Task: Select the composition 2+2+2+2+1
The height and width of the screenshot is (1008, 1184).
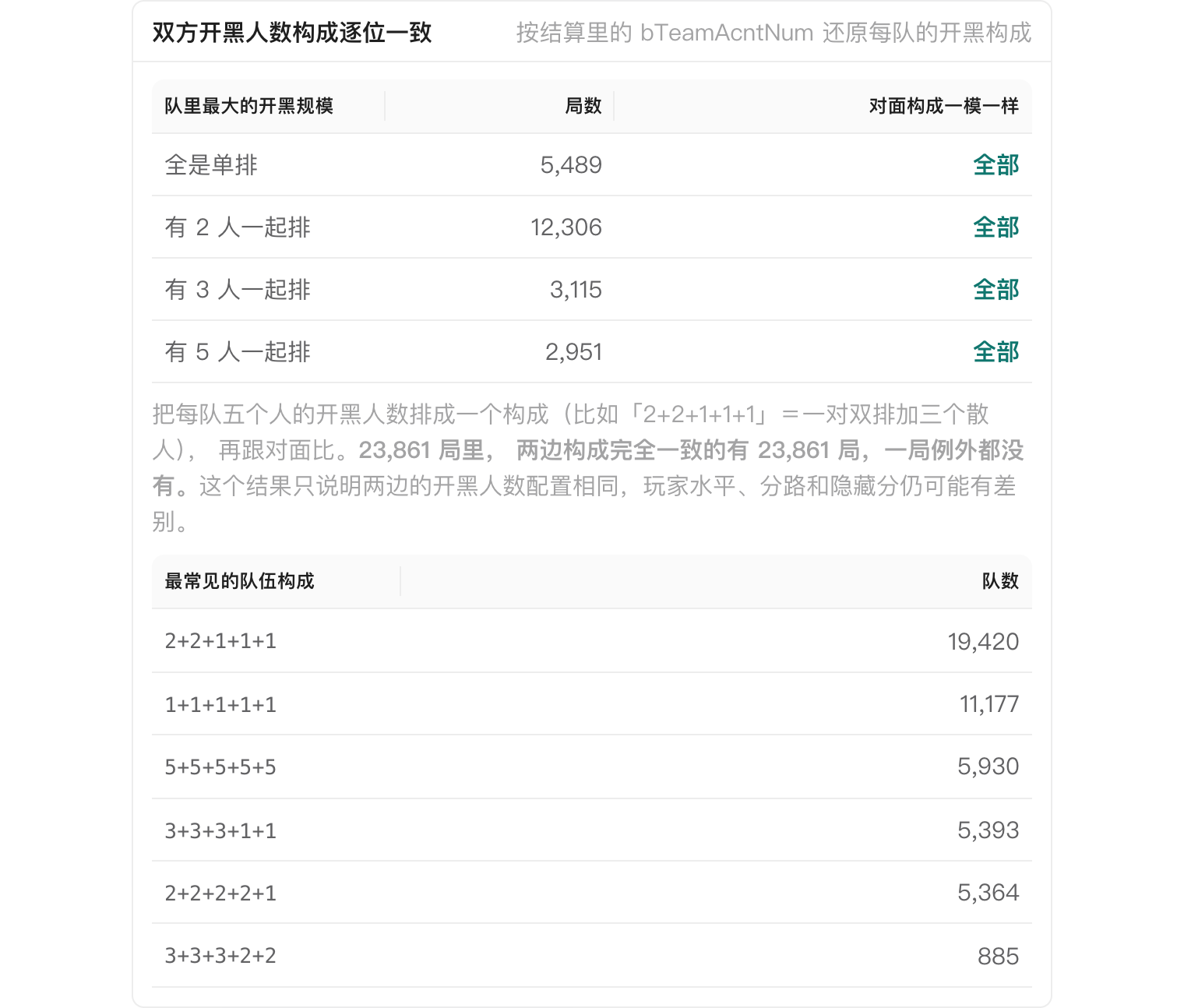Action: (x=220, y=893)
